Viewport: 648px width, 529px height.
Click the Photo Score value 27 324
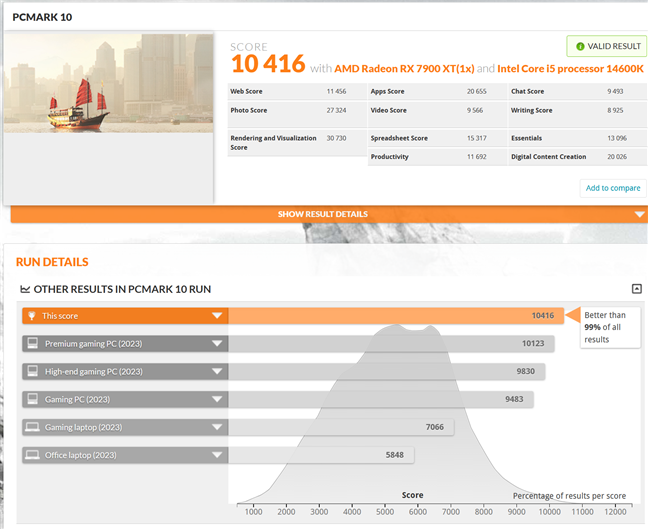click(x=336, y=110)
